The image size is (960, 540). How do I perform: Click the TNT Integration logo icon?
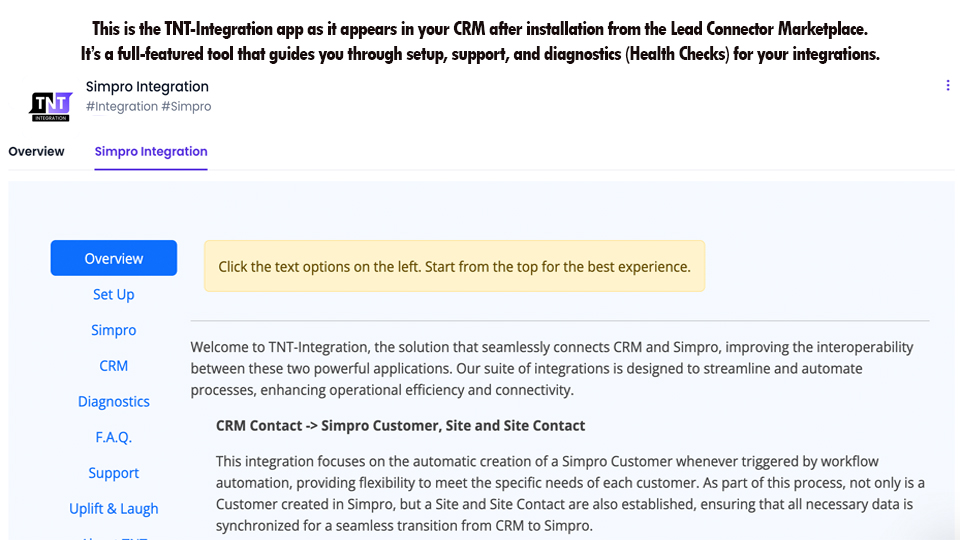[51, 106]
